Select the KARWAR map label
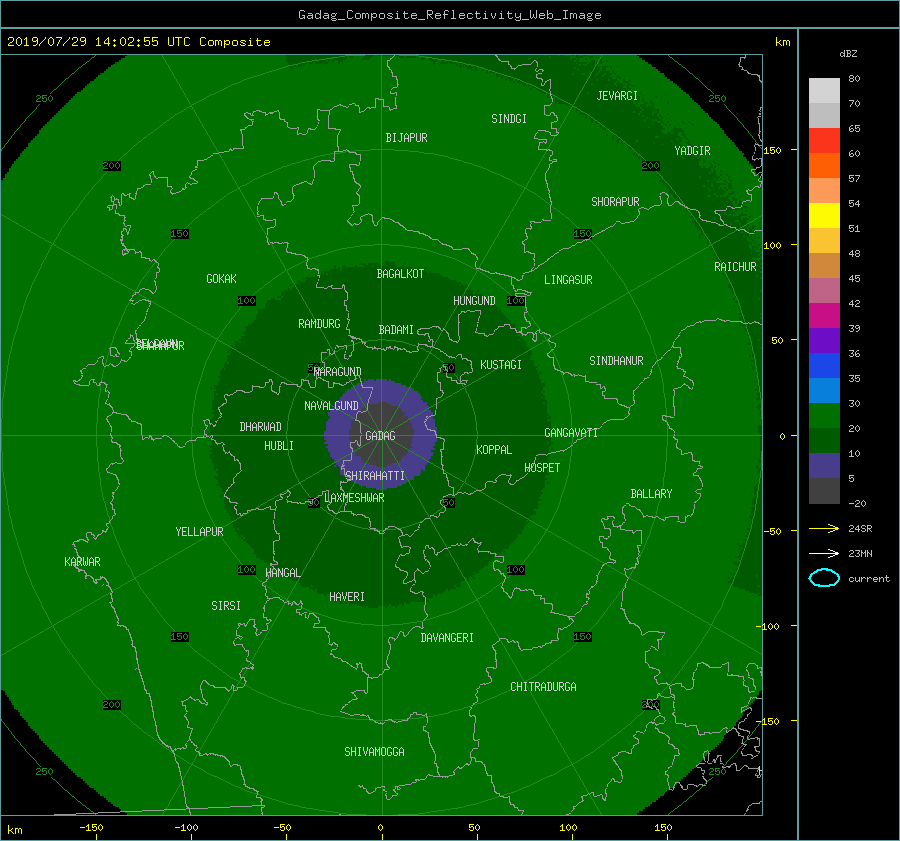 pyautogui.click(x=82, y=562)
